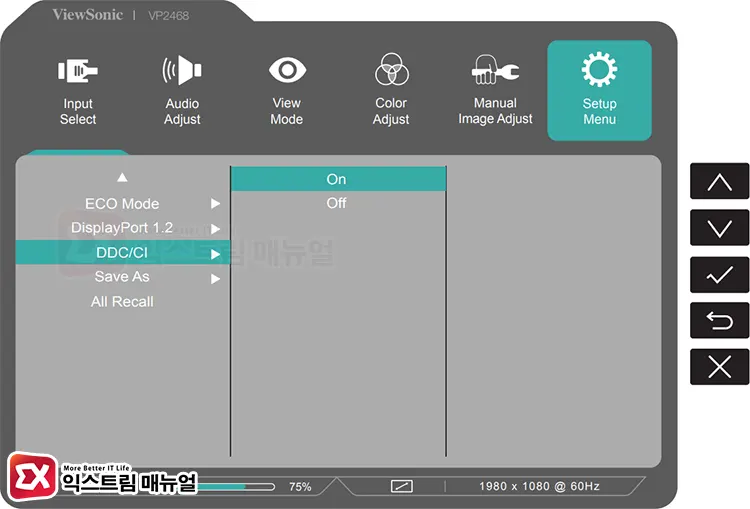750x509 pixels.
Task: Set DDC/CI to Off
Action: (x=337, y=203)
